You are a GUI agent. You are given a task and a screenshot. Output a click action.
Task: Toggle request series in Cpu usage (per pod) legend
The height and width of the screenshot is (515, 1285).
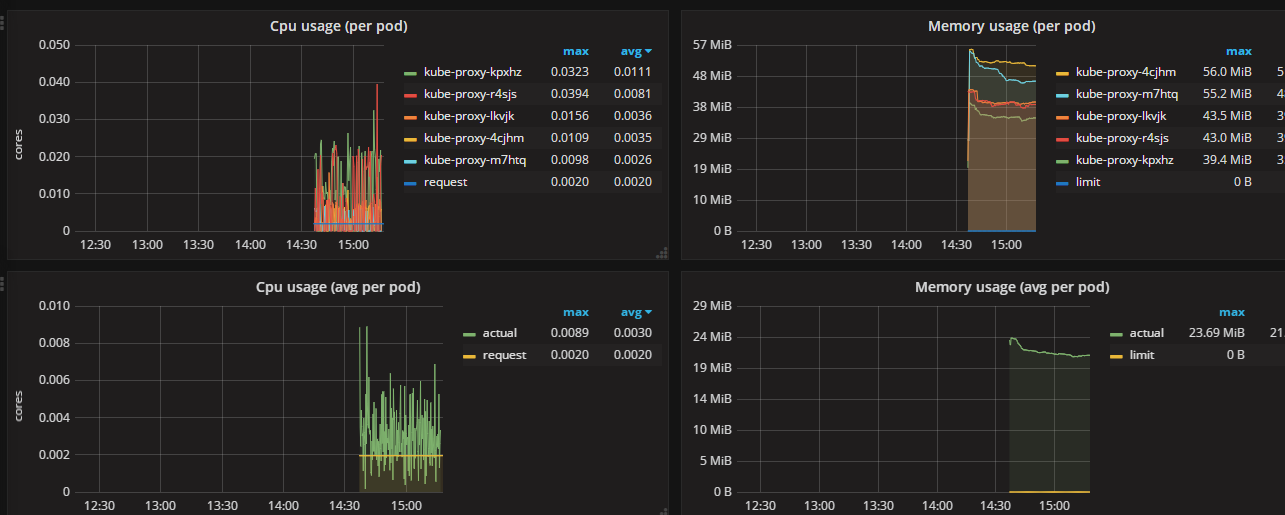(x=445, y=182)
